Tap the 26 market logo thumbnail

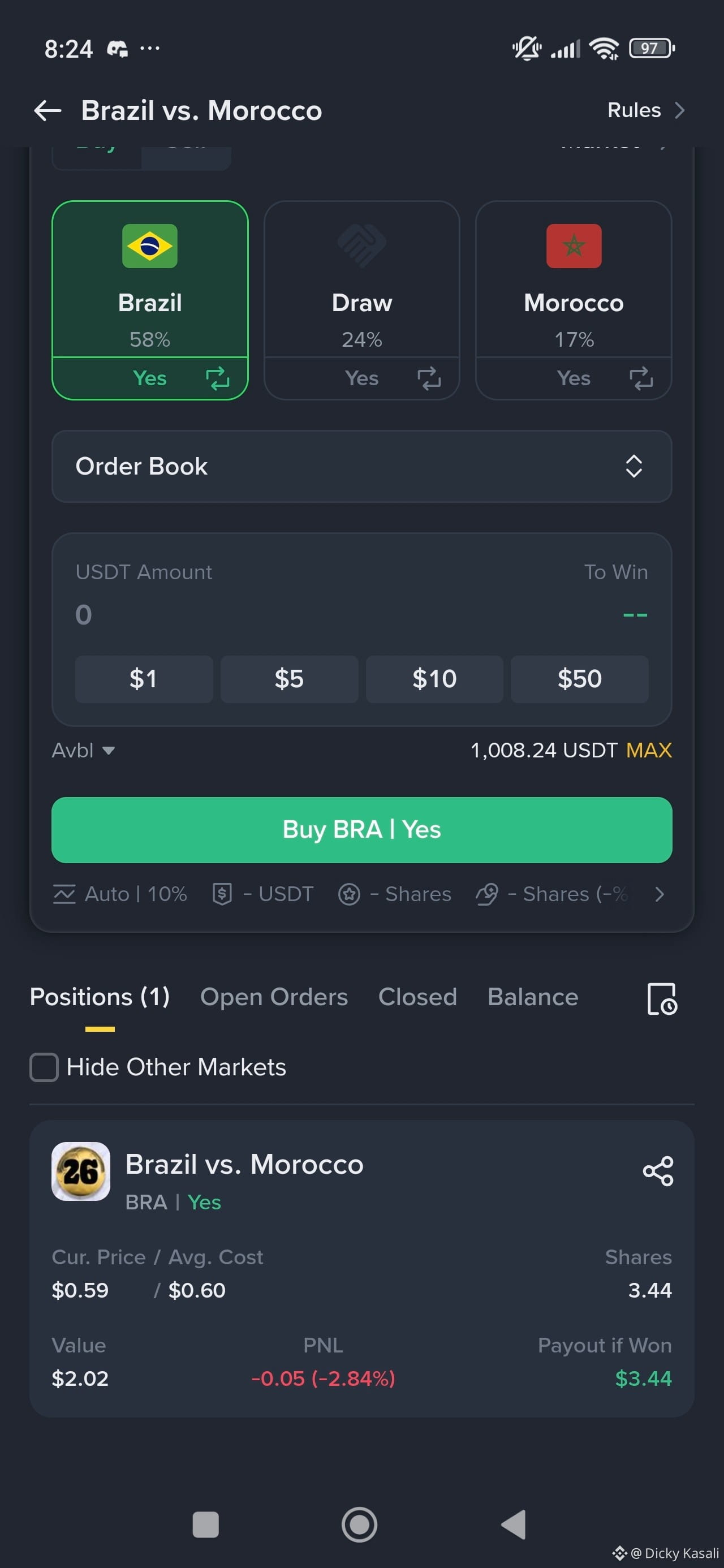coord(81,1171)
